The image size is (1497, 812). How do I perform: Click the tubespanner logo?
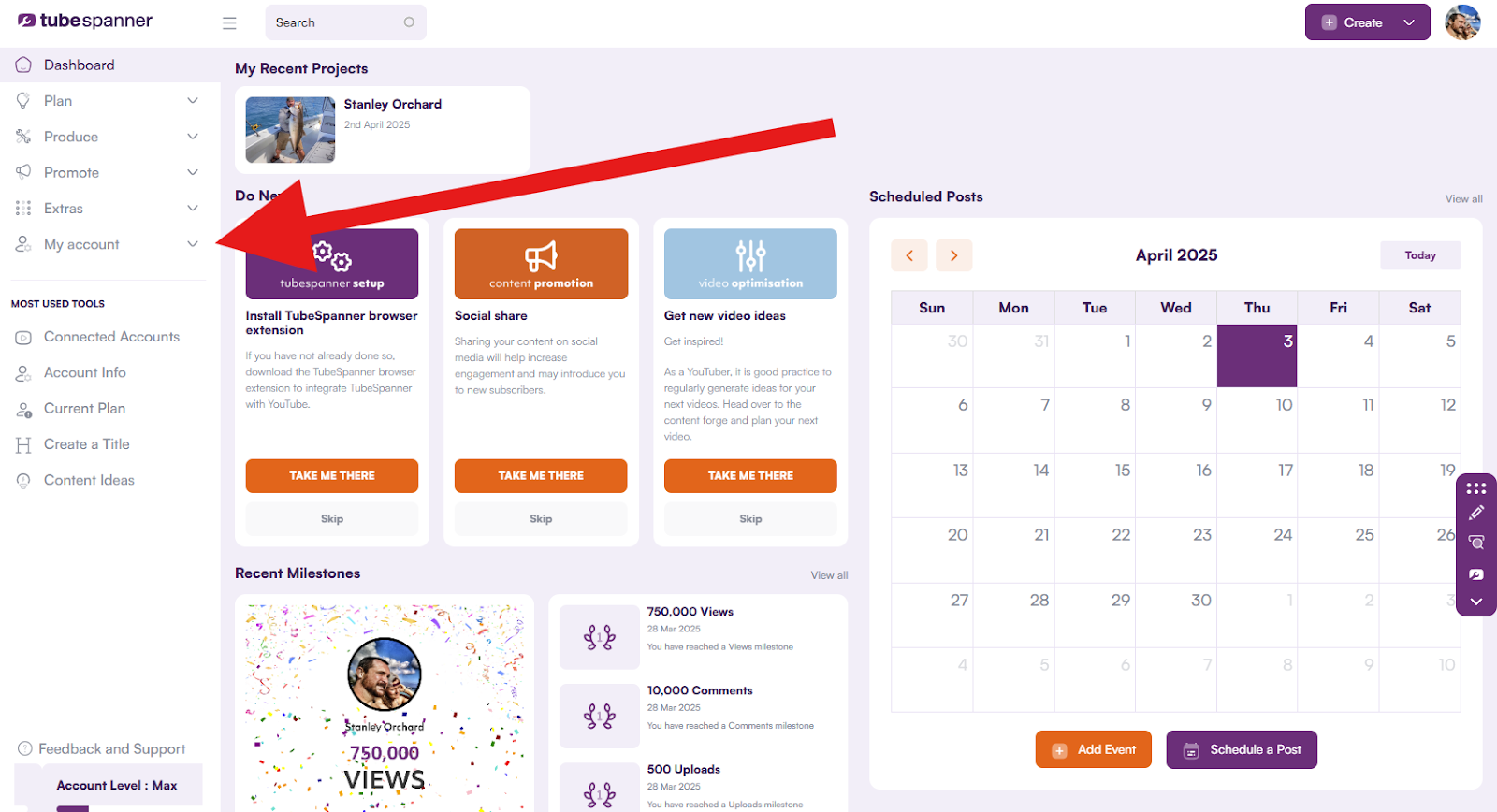click(x=84, y=21)
